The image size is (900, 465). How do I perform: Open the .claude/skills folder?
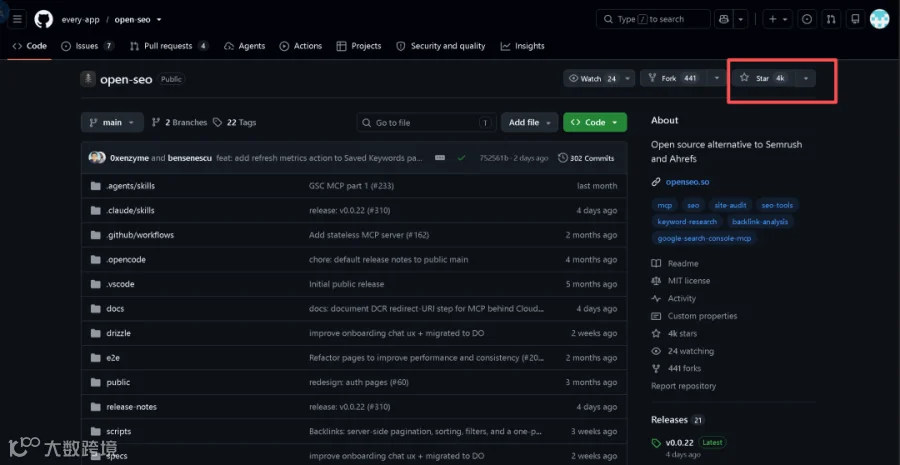(x=130, y=211)
